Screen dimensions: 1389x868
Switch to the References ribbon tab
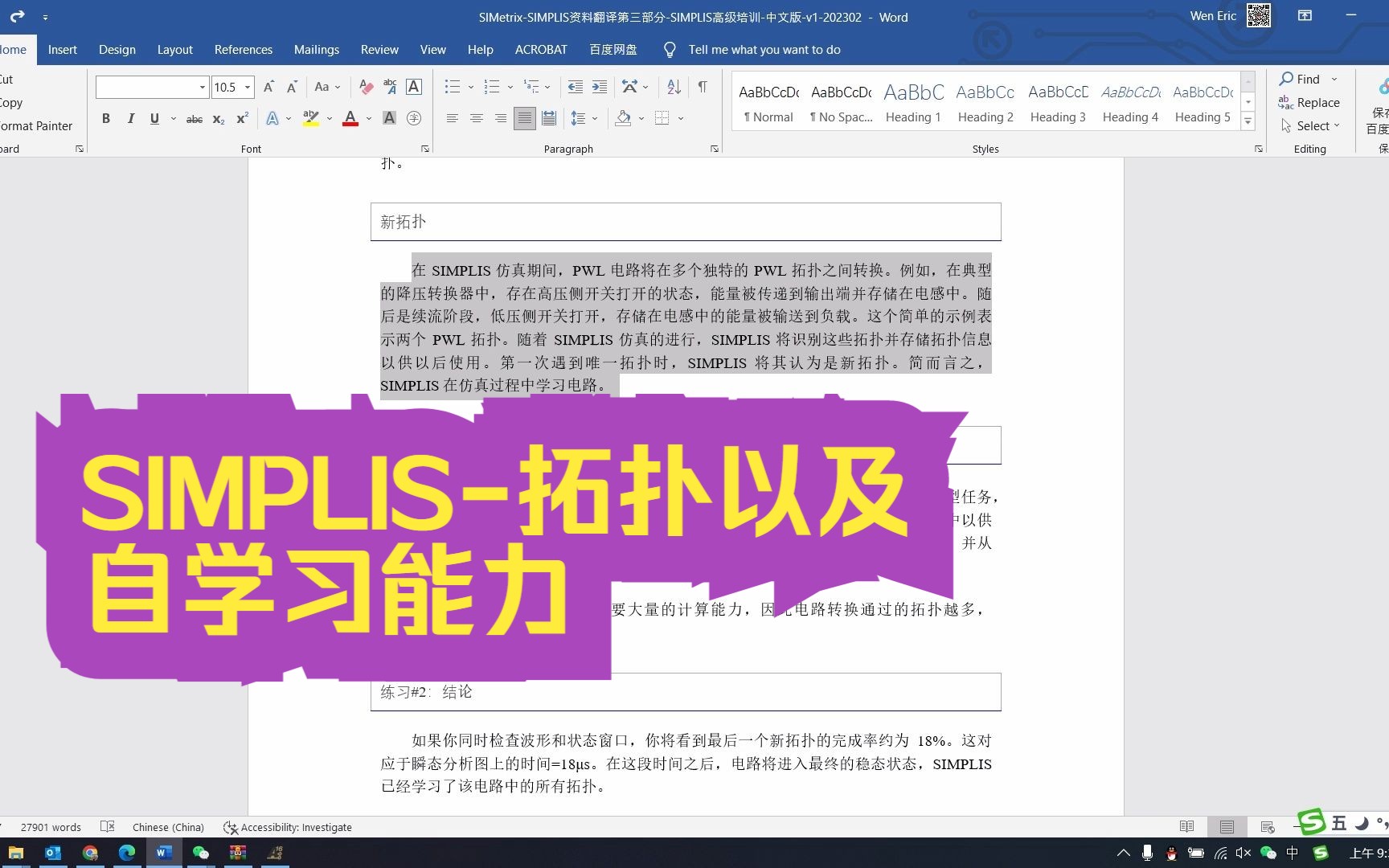coord(243,49)
